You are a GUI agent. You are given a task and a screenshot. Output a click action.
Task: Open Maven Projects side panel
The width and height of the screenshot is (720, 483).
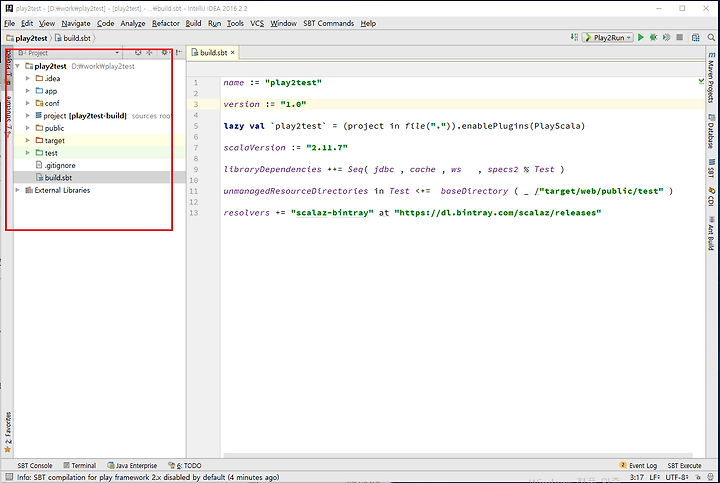711,77
